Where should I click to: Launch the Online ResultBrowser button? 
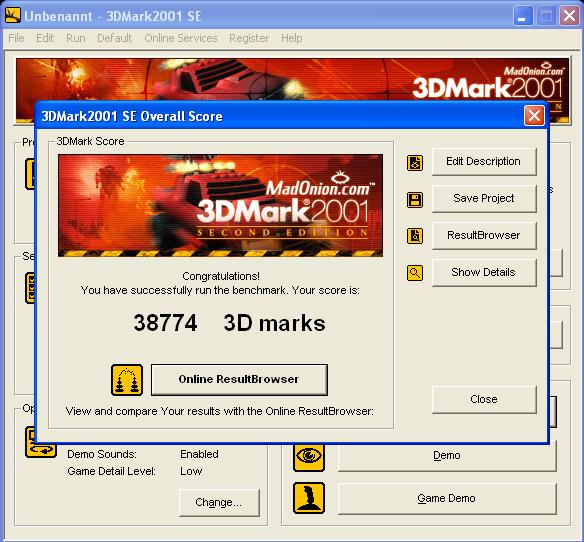click(x=239, y=380)
